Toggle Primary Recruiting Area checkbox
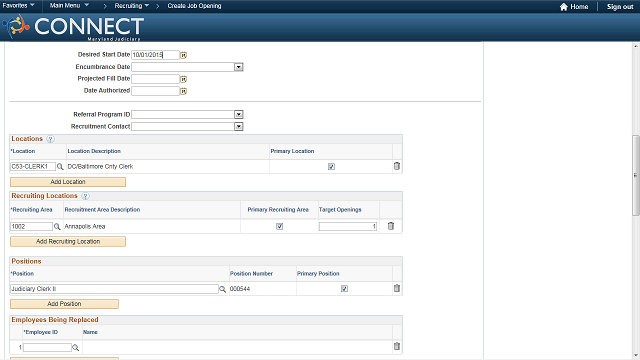The image size is (640, 360). pos(280,227)
